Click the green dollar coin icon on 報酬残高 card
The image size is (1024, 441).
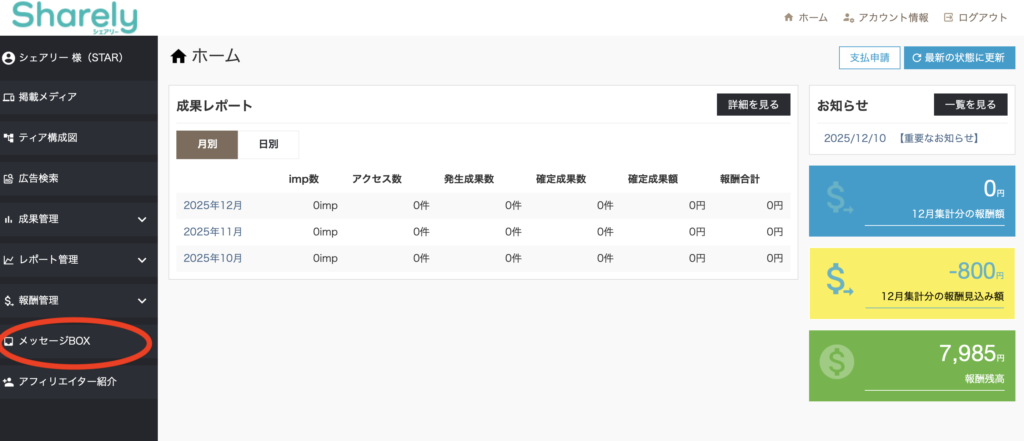point(838,361)
